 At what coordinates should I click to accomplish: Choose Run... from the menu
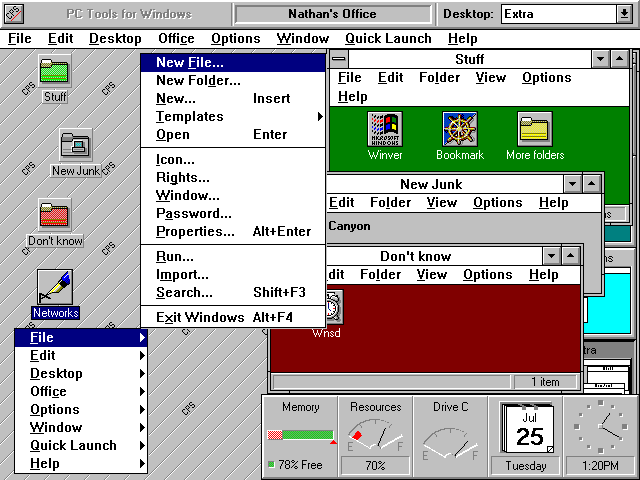(233, 257)
